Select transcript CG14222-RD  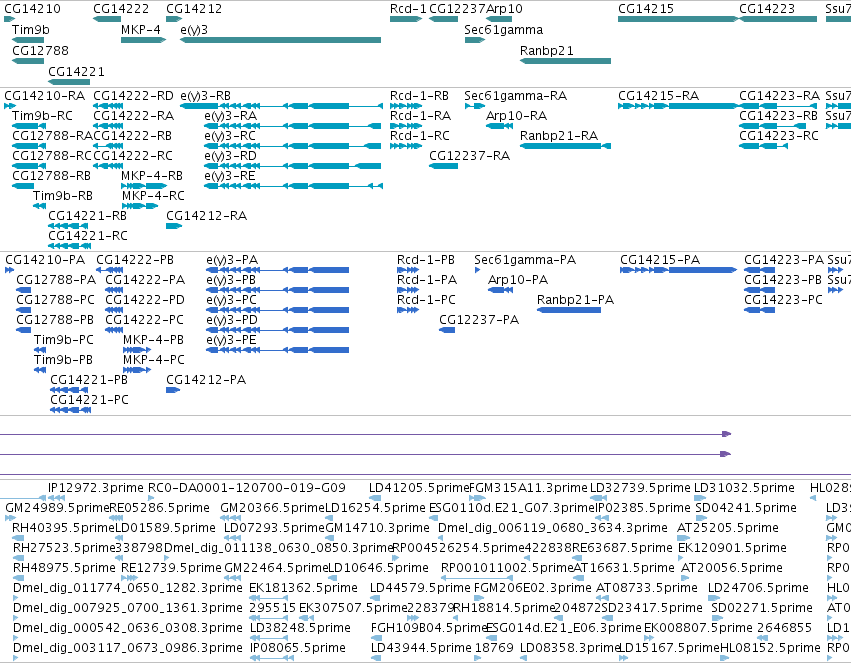[108, 106]
